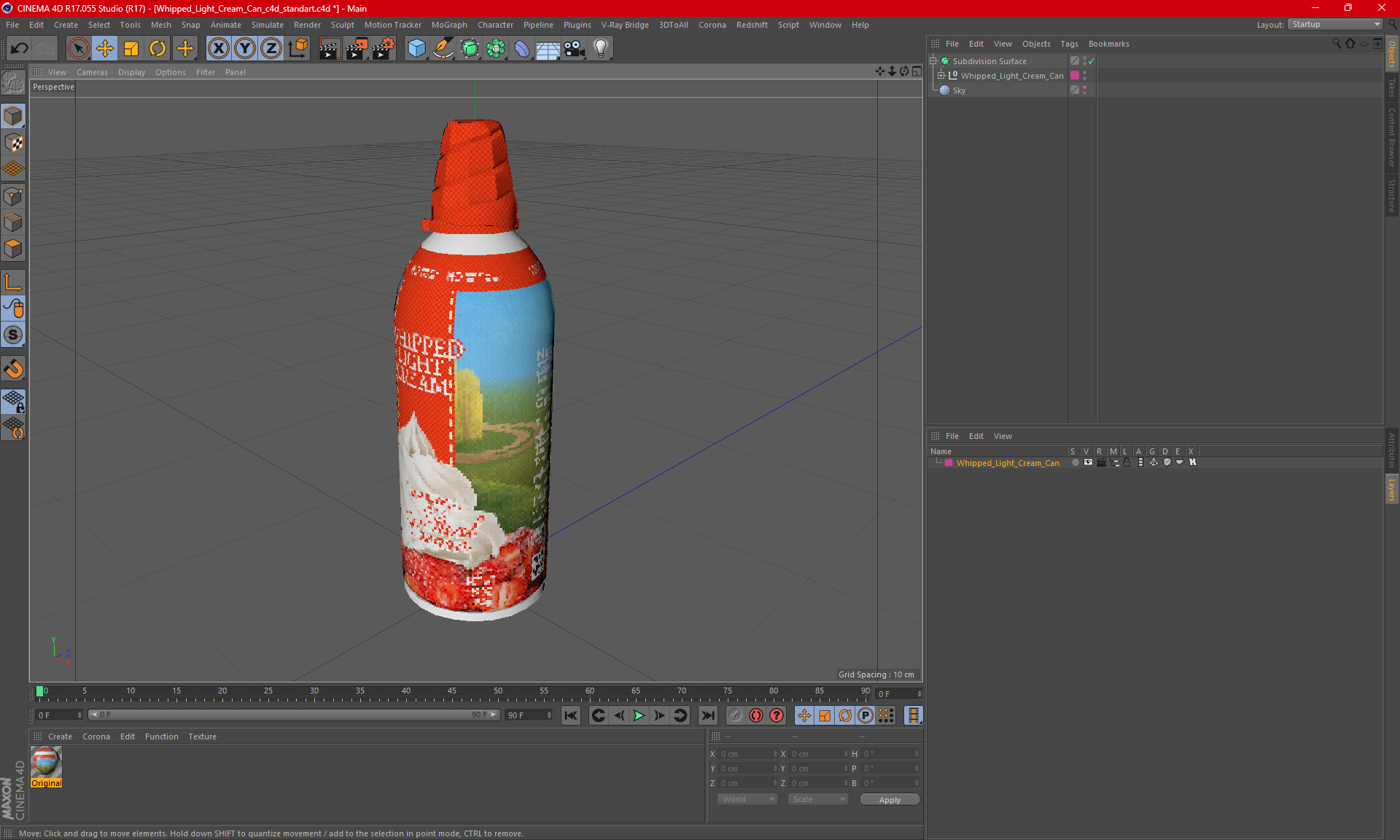The image size is (1400, 840).
Task: Open the MoGraph menu
Action: (x=449, y=25)
